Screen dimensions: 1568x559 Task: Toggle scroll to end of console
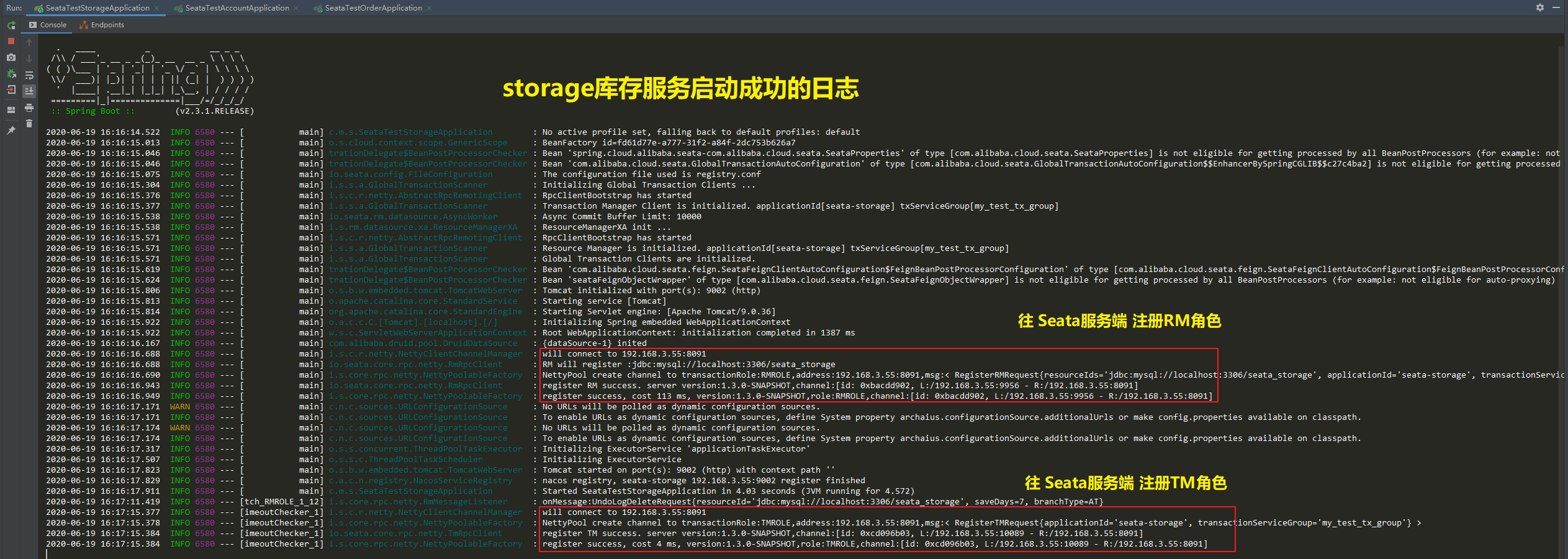29,91
